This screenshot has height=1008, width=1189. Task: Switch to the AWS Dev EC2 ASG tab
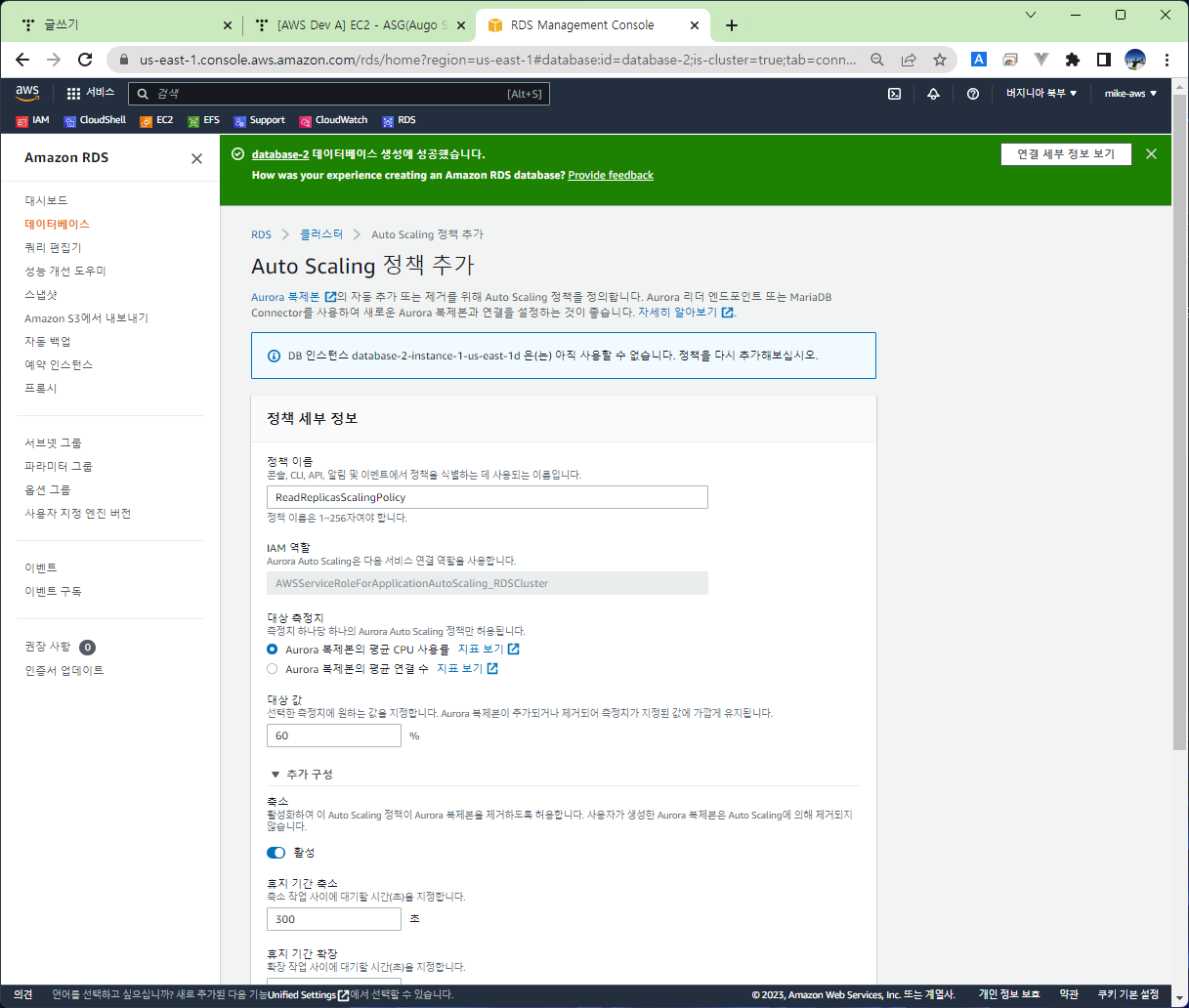359,25
